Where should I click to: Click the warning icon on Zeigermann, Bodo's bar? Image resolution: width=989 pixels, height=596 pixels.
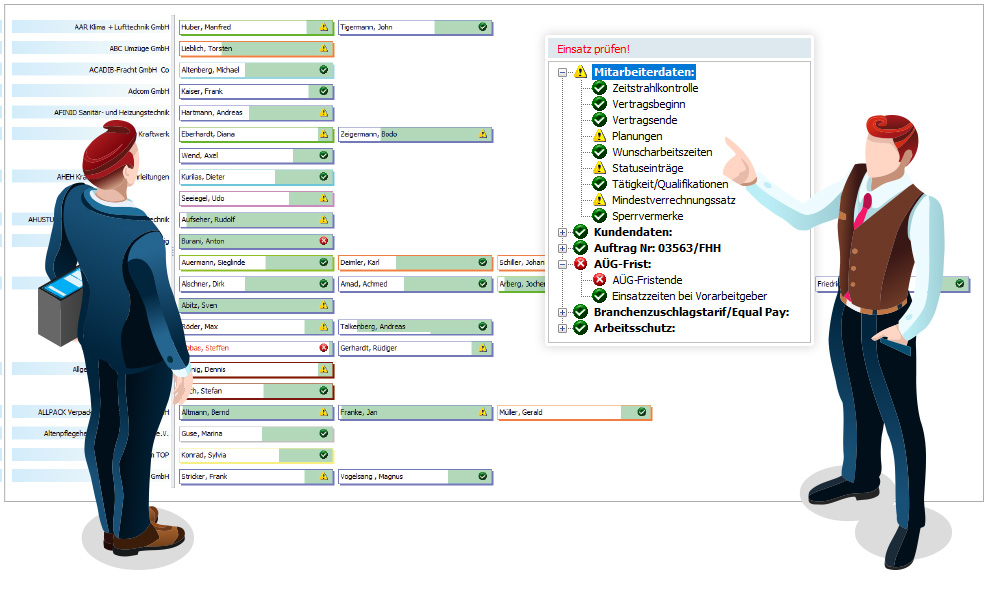[482, 134]
